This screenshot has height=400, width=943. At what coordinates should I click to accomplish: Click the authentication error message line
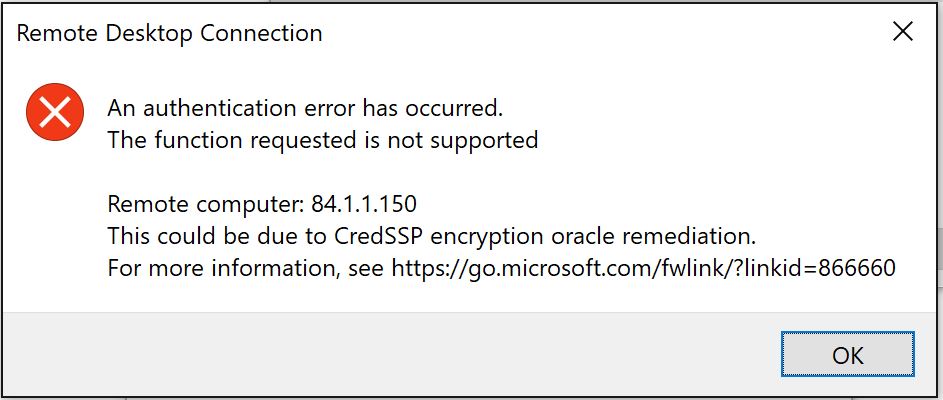[305, 108]
